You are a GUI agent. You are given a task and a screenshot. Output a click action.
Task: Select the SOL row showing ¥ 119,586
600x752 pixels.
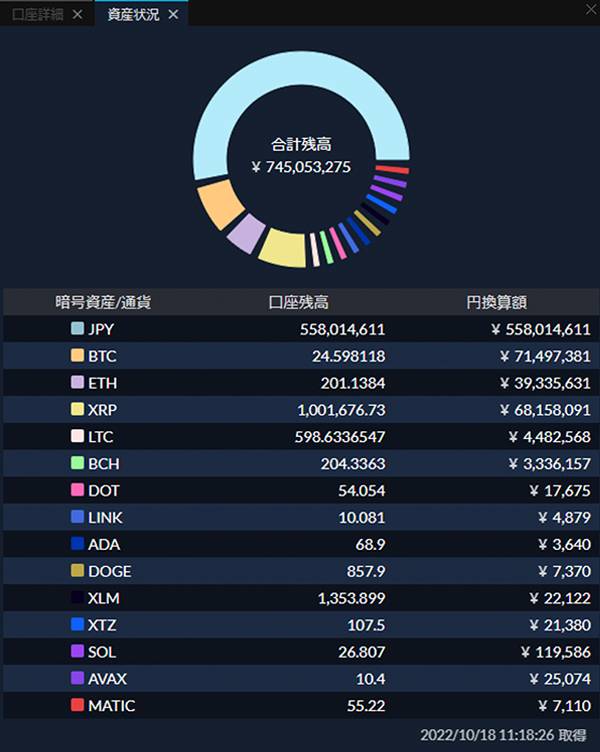301,652
